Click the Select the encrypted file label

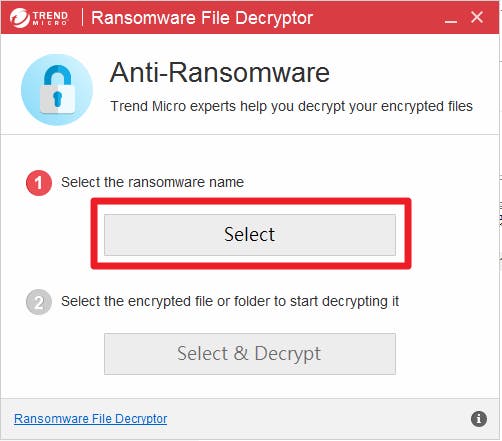(x=230, y=302)
